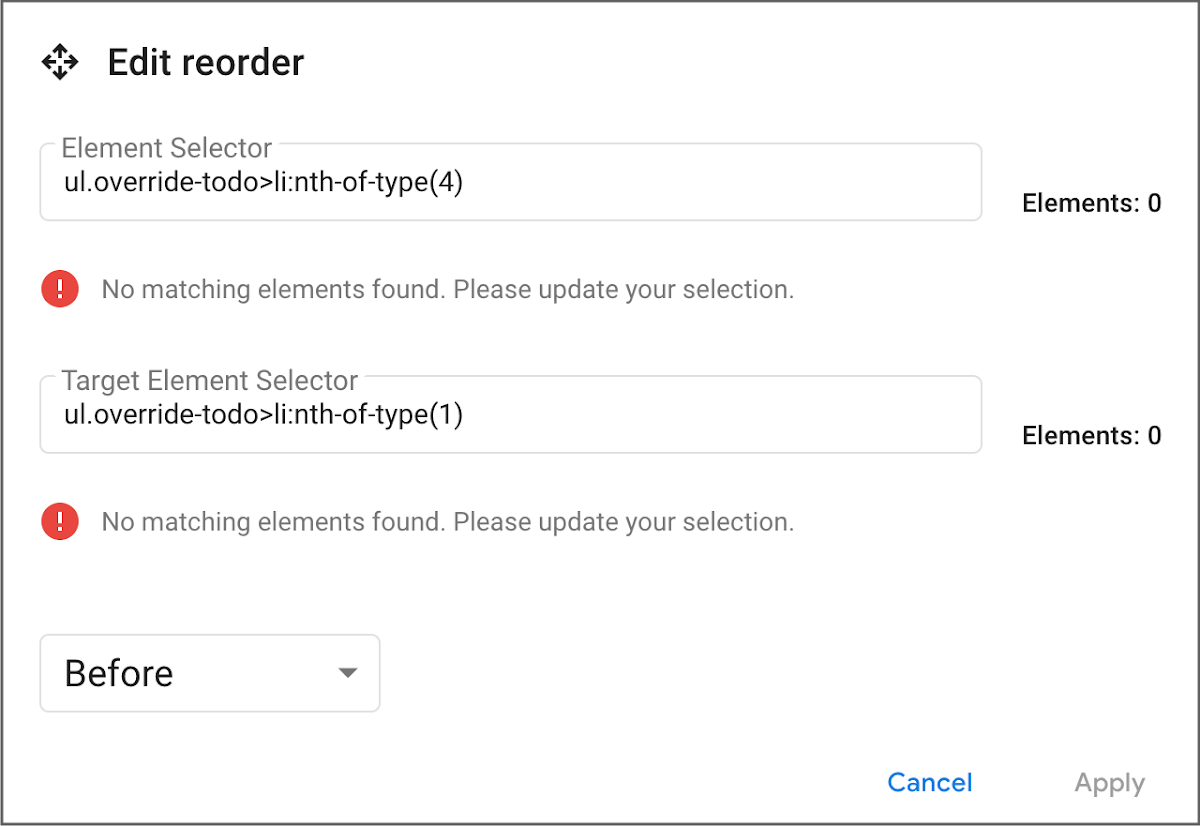Click Elements: 0 count beside Element Selector
This screenshot has width=1200, height=826.
coord(1091,204)
